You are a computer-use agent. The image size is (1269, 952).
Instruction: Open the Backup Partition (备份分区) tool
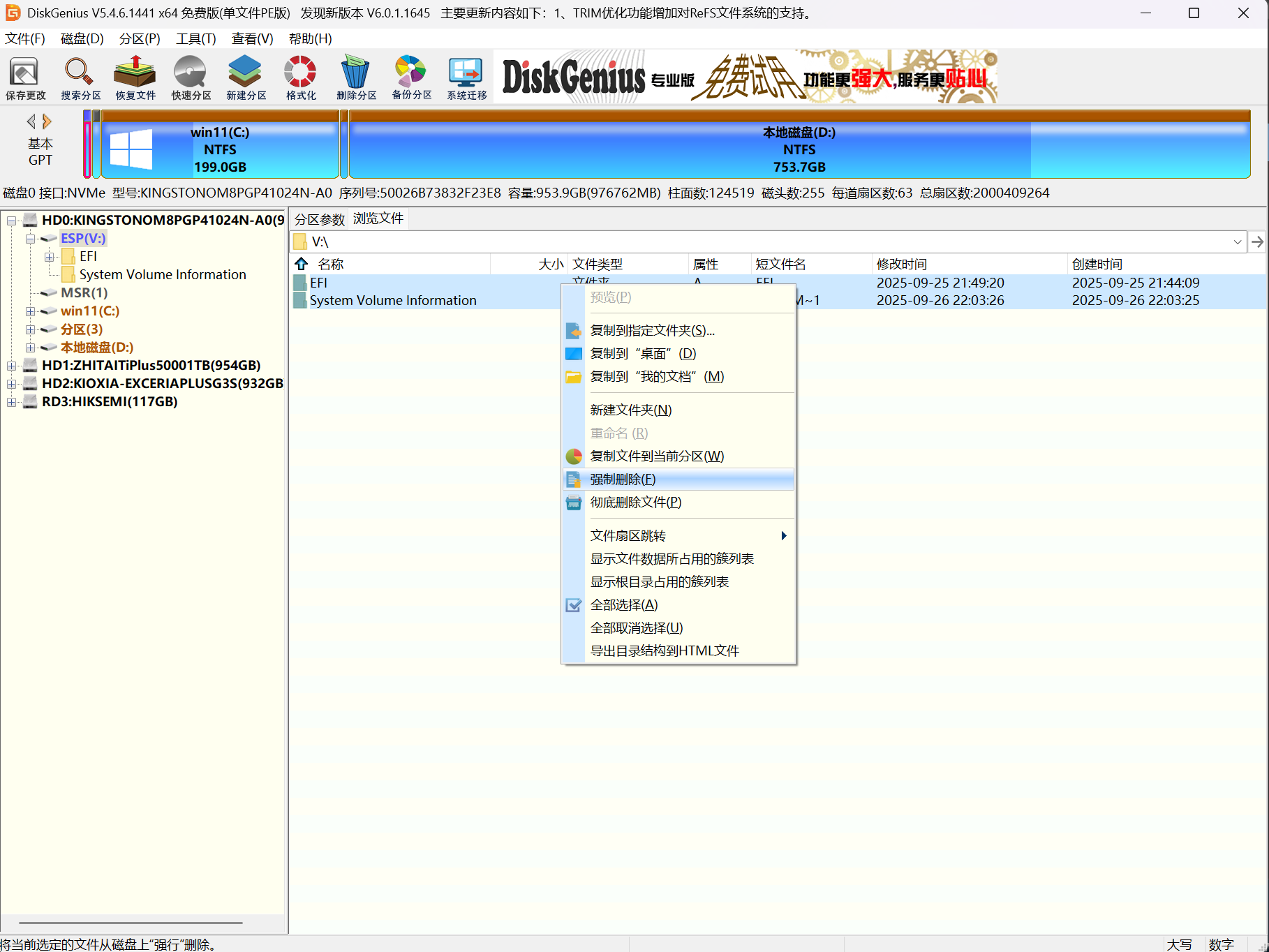pos(411,77)
